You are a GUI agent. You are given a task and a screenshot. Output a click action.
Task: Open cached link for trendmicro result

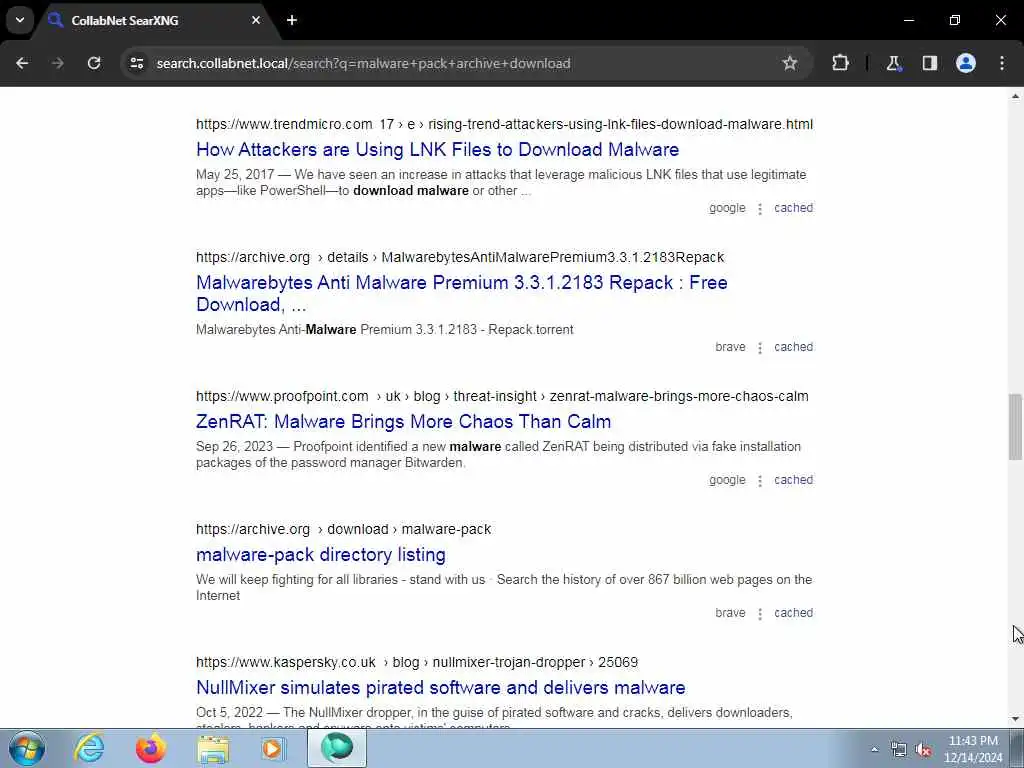tap(793, 208)
